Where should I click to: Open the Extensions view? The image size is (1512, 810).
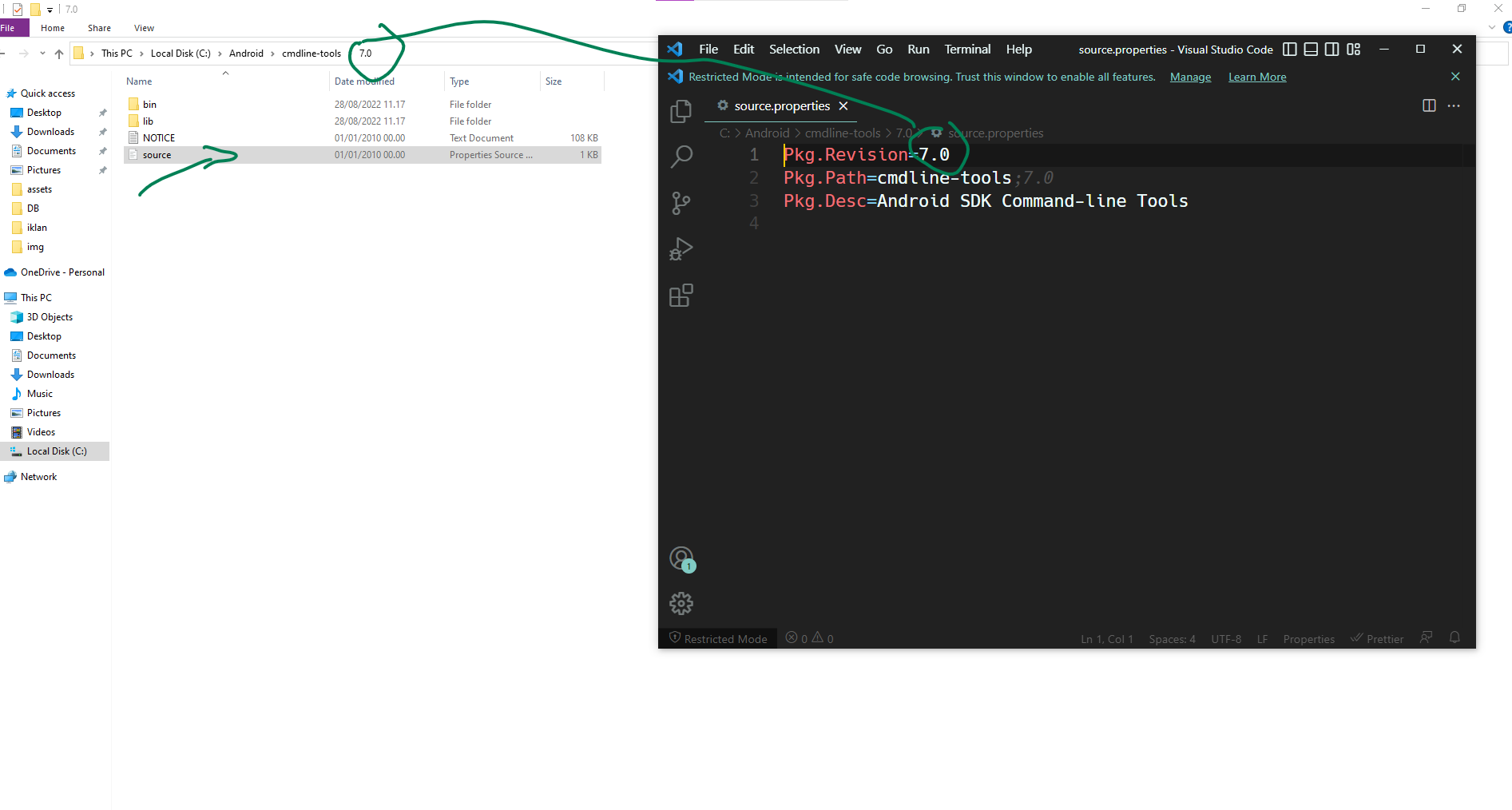coord(681,296)
